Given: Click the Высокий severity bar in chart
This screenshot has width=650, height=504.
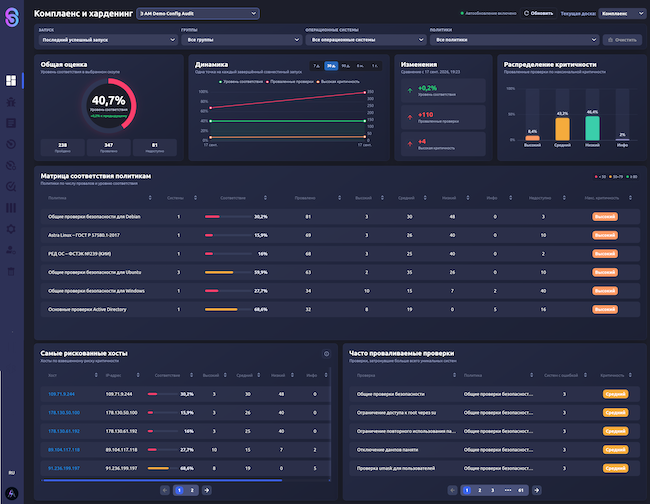Looking at the screenshot, I should pos(533,138).
